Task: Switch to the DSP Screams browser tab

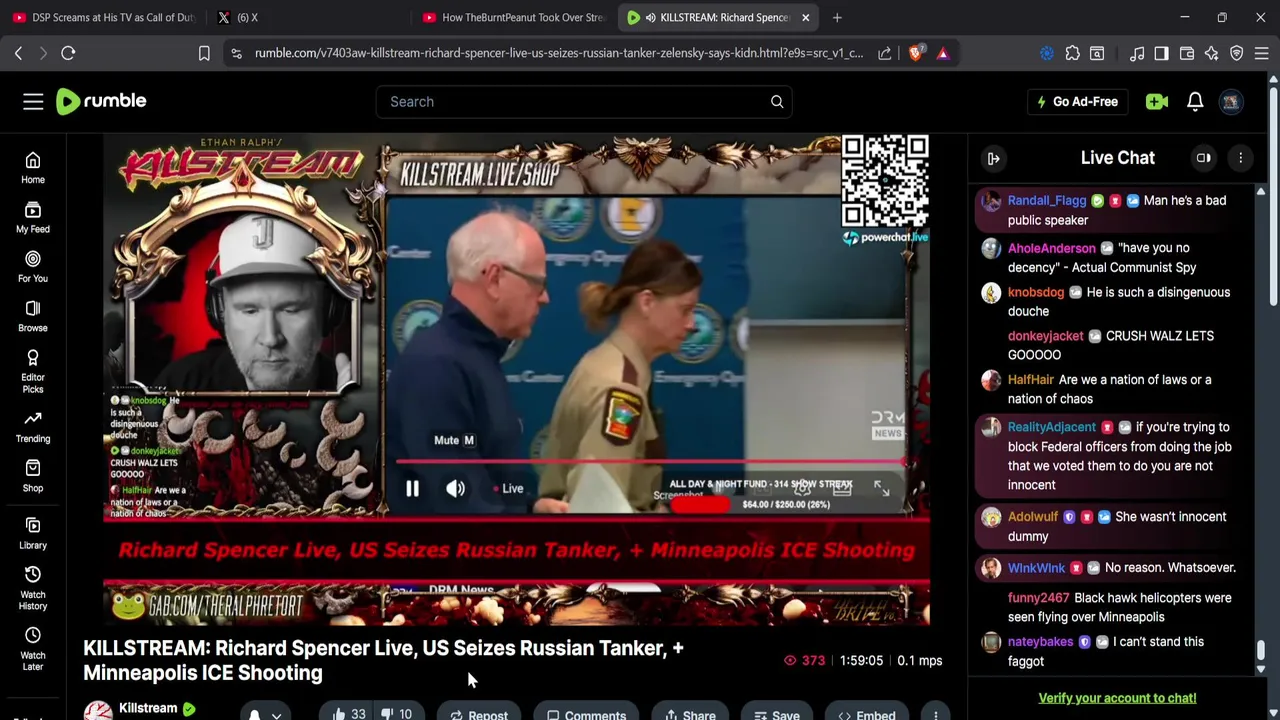Action: tap(104, 17)
